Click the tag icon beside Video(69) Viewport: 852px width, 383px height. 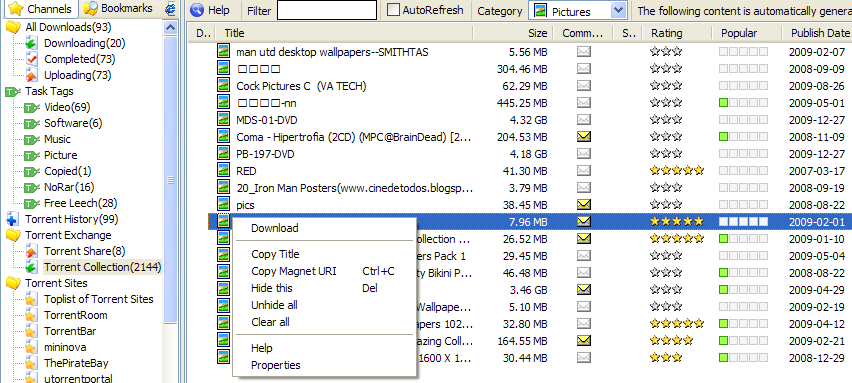(33, 107)
